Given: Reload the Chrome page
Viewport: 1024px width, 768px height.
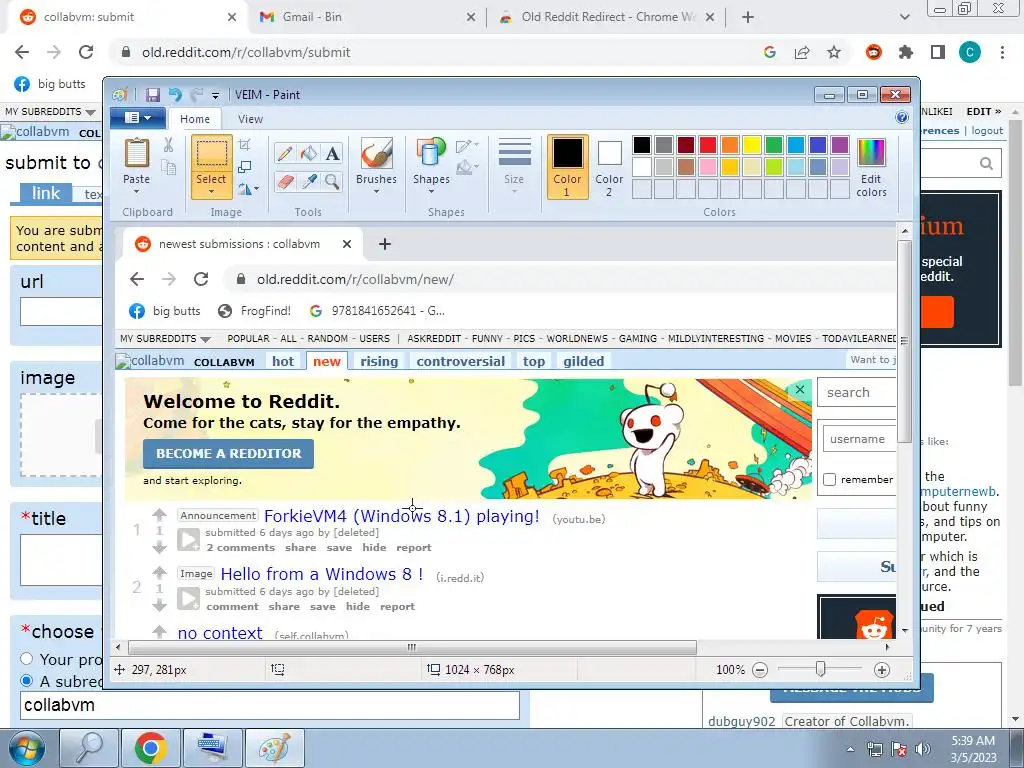Looking at the screenshot, I should [86, 52].
